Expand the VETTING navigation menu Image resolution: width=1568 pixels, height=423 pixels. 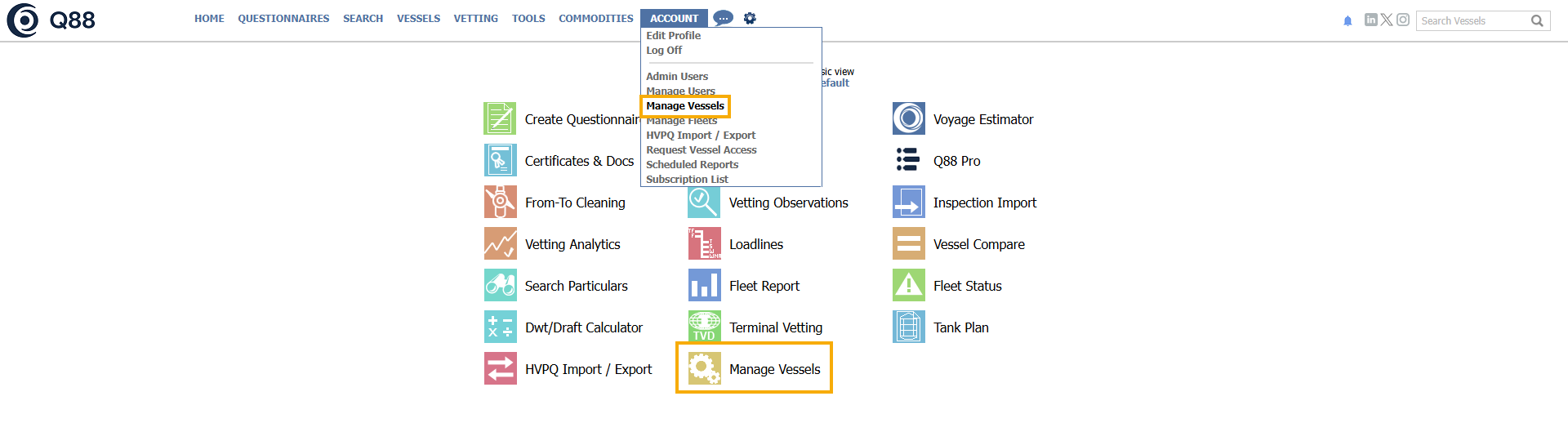(475, 18)
